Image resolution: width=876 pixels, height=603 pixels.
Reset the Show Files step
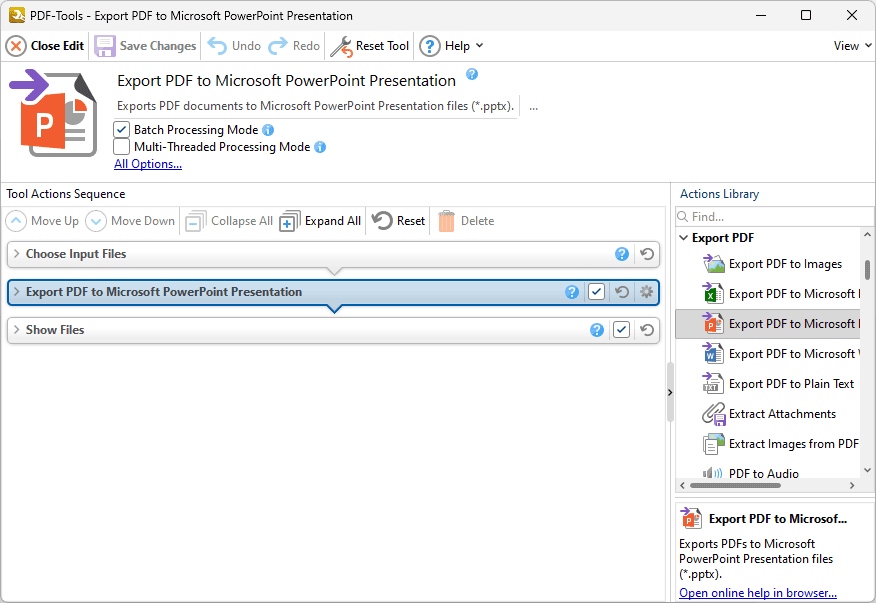coord(647,330)
